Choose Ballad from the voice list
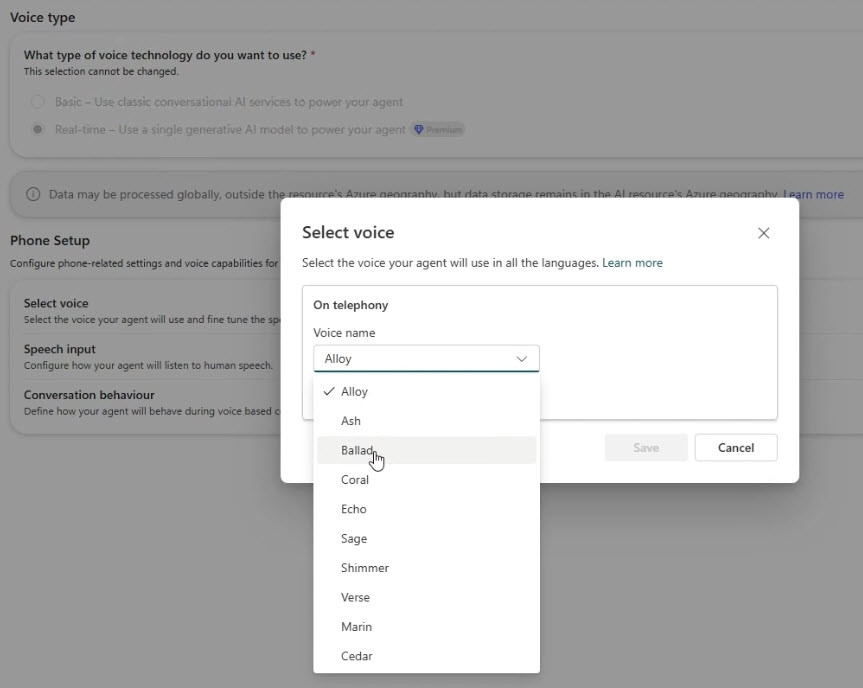The width and height of the screenshot is (863, 688). [x=426, y=450]
